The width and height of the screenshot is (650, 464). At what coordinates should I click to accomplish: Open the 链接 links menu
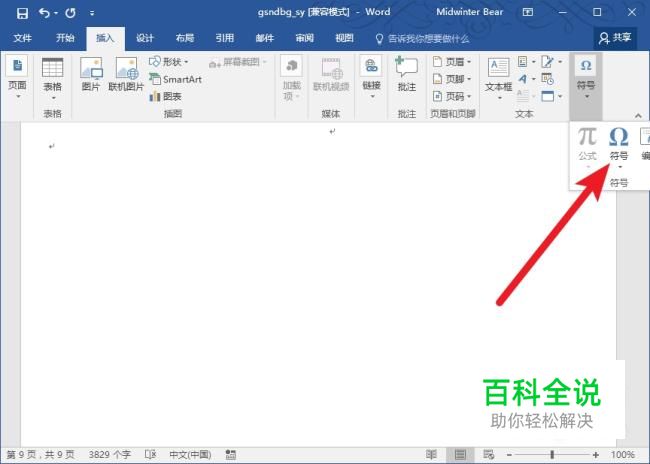371,78
